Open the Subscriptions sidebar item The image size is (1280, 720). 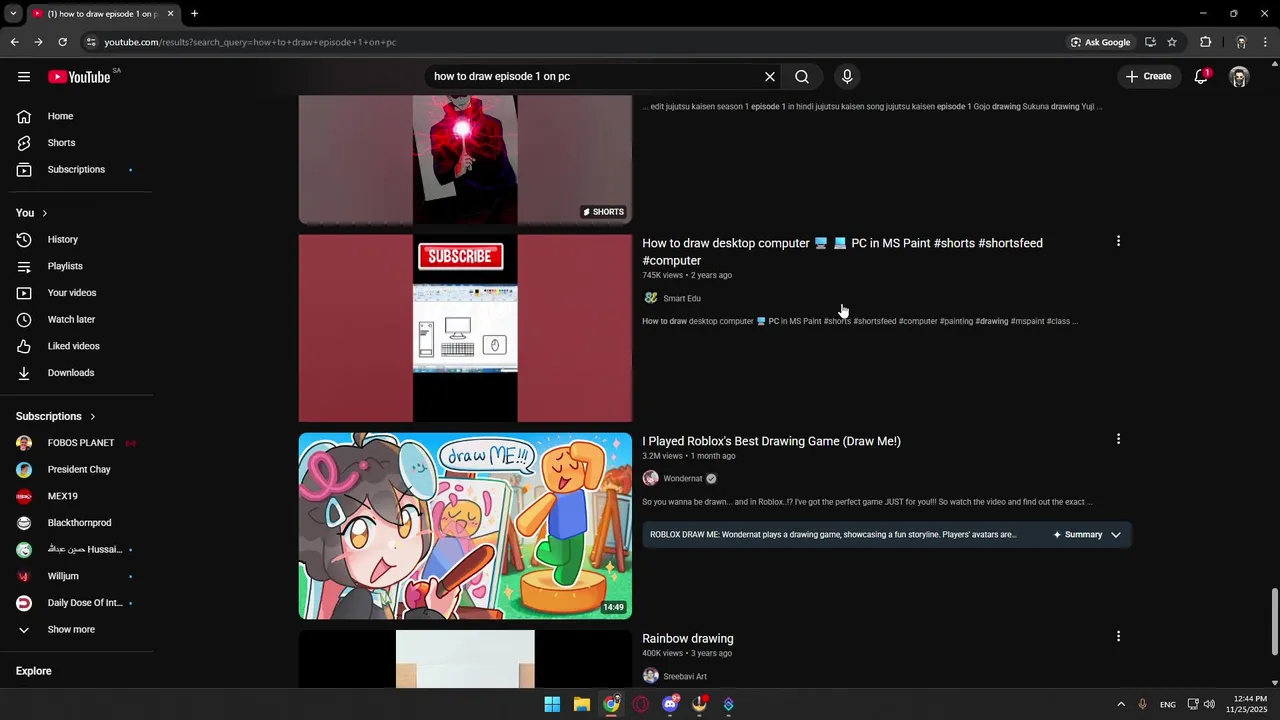click(78, 170)
